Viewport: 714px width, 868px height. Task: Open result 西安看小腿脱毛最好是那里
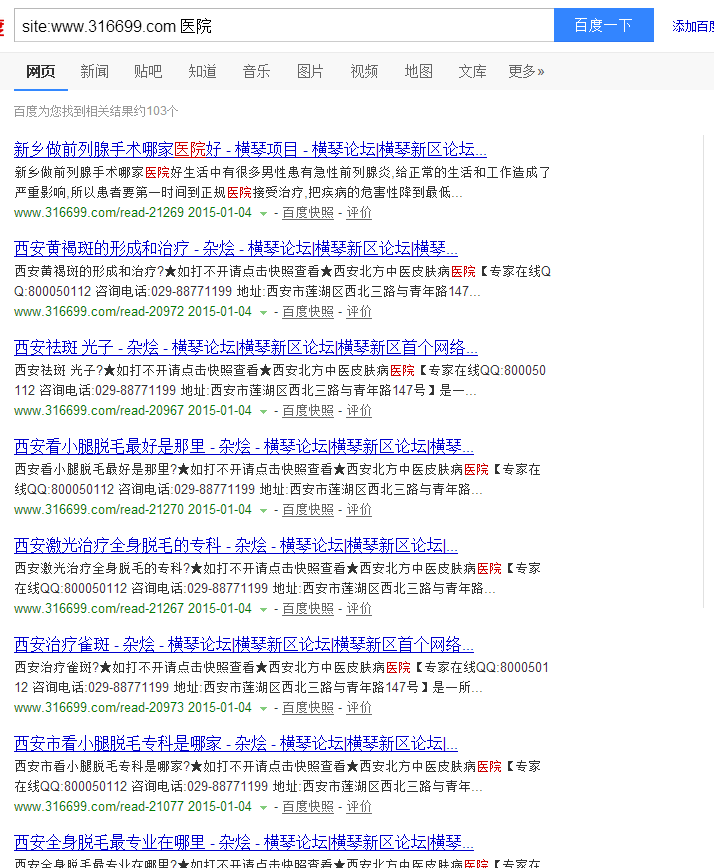(244, 446)
